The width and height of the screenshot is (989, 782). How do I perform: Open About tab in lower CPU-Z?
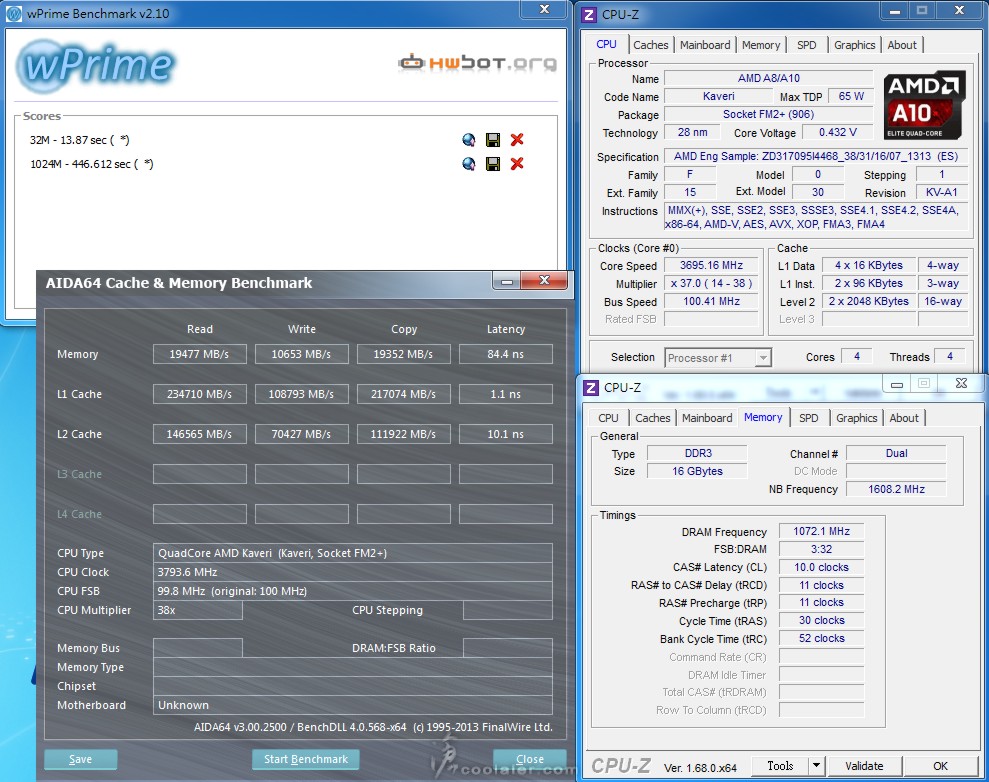pos(904,418)
